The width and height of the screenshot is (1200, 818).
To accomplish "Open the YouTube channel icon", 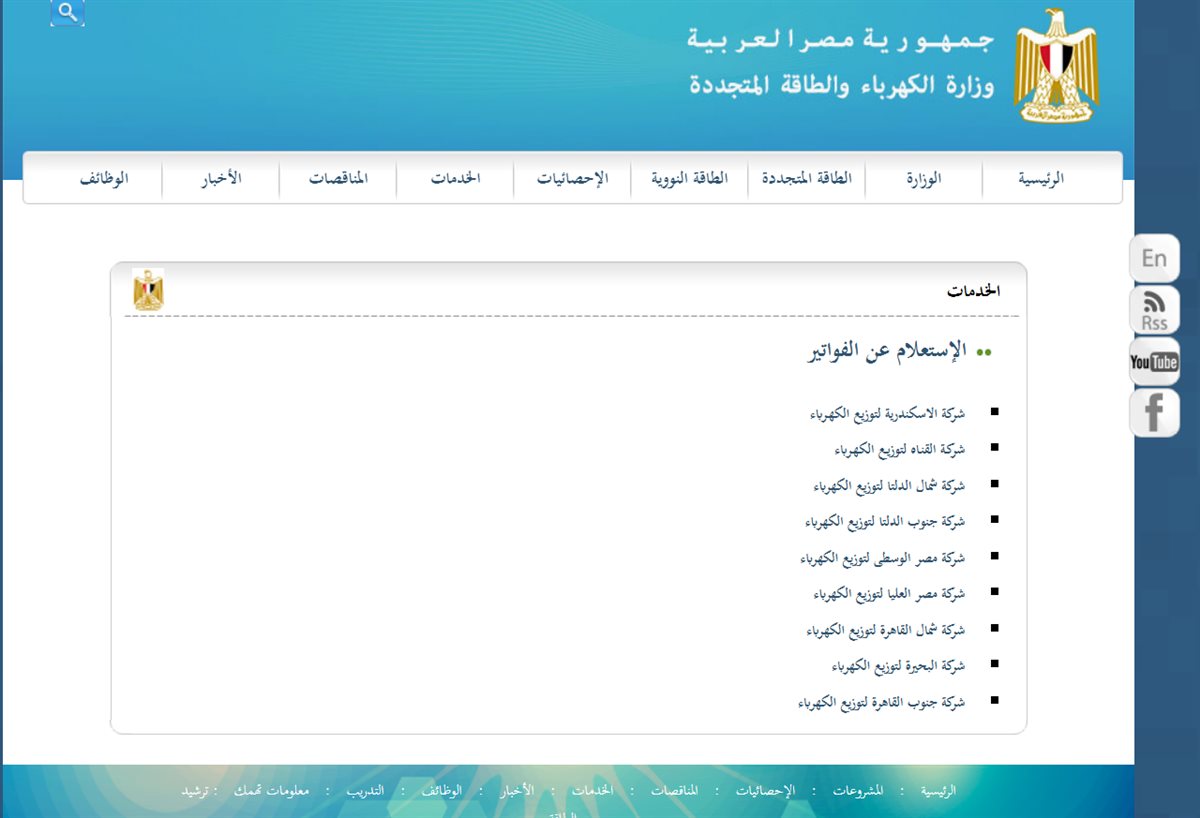I will tap(1154, 362).
